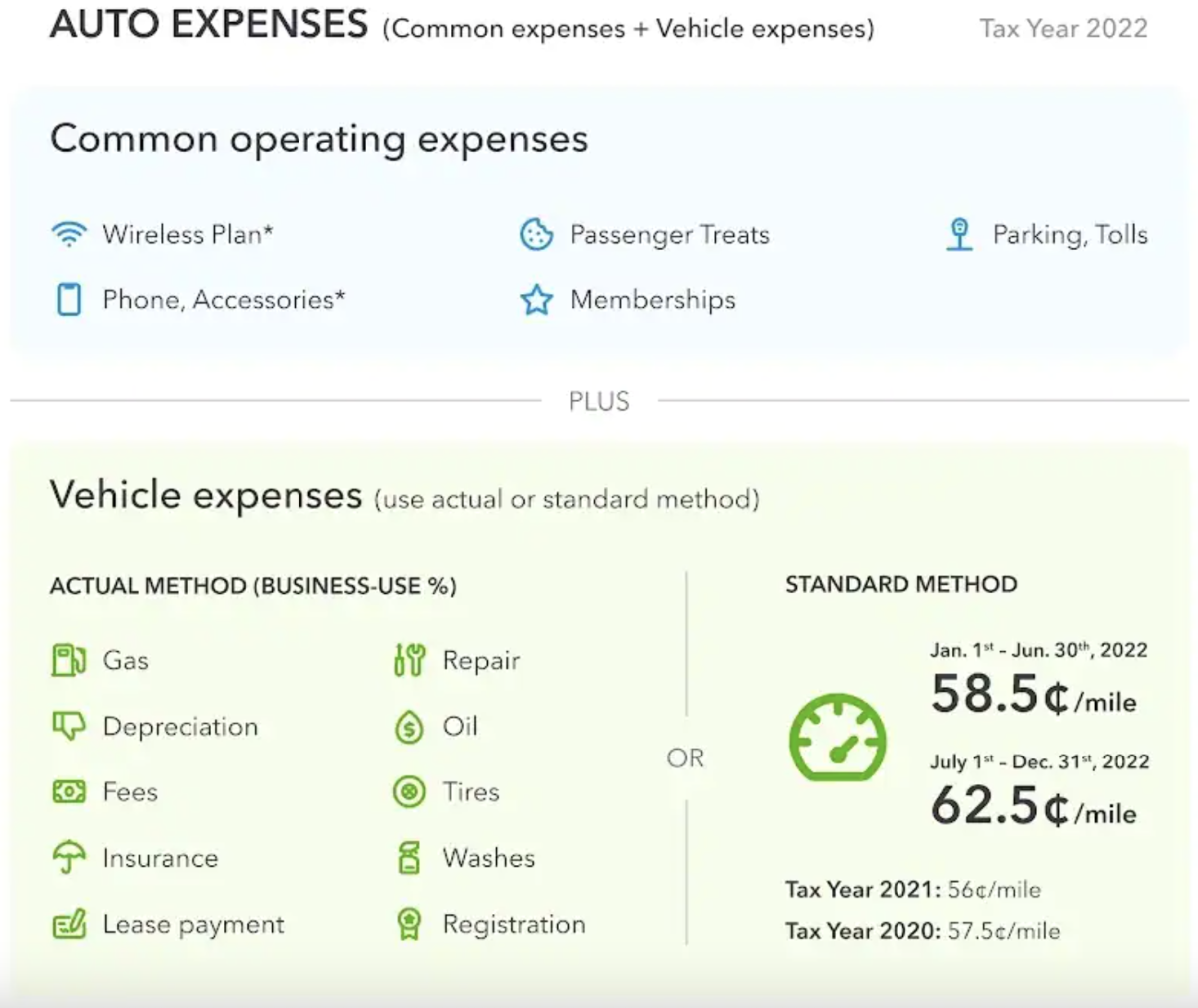The image size is (1198, 1008).
Task: Click the Washes spray bottle icon
Action: tap(407, 857)
